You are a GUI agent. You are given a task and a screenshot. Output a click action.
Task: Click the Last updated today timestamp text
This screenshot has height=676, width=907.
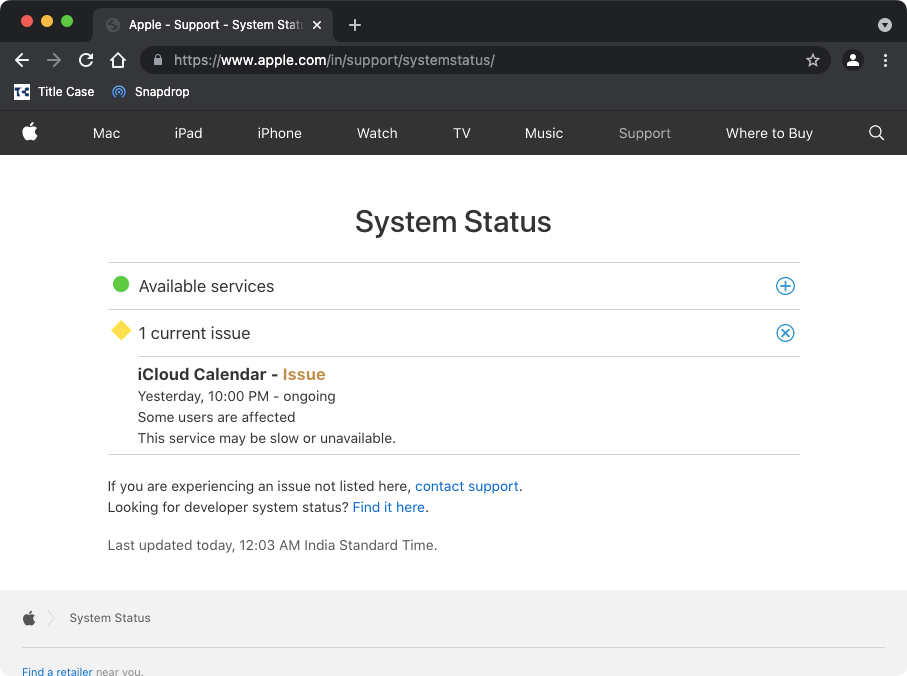point(272,545)
